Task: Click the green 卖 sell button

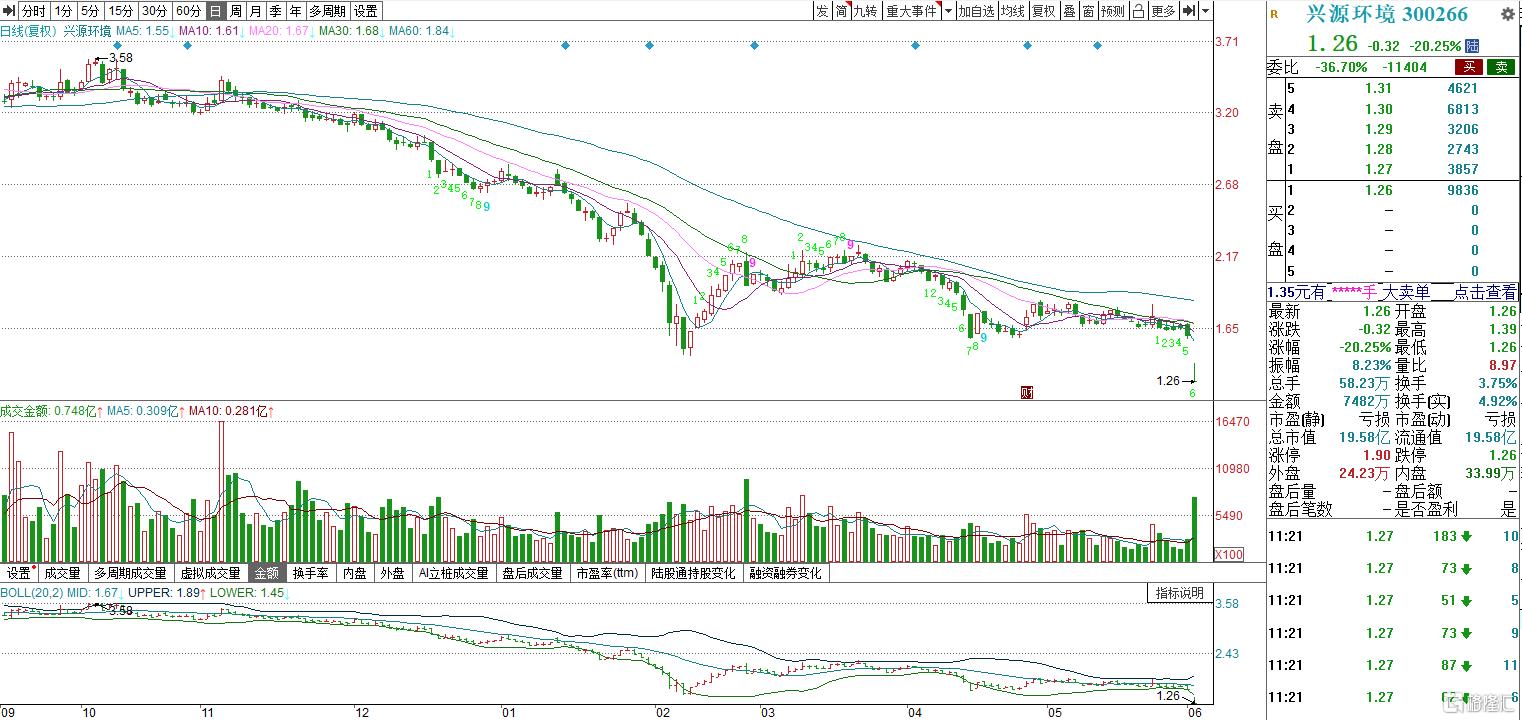Action: point(1501,67)
